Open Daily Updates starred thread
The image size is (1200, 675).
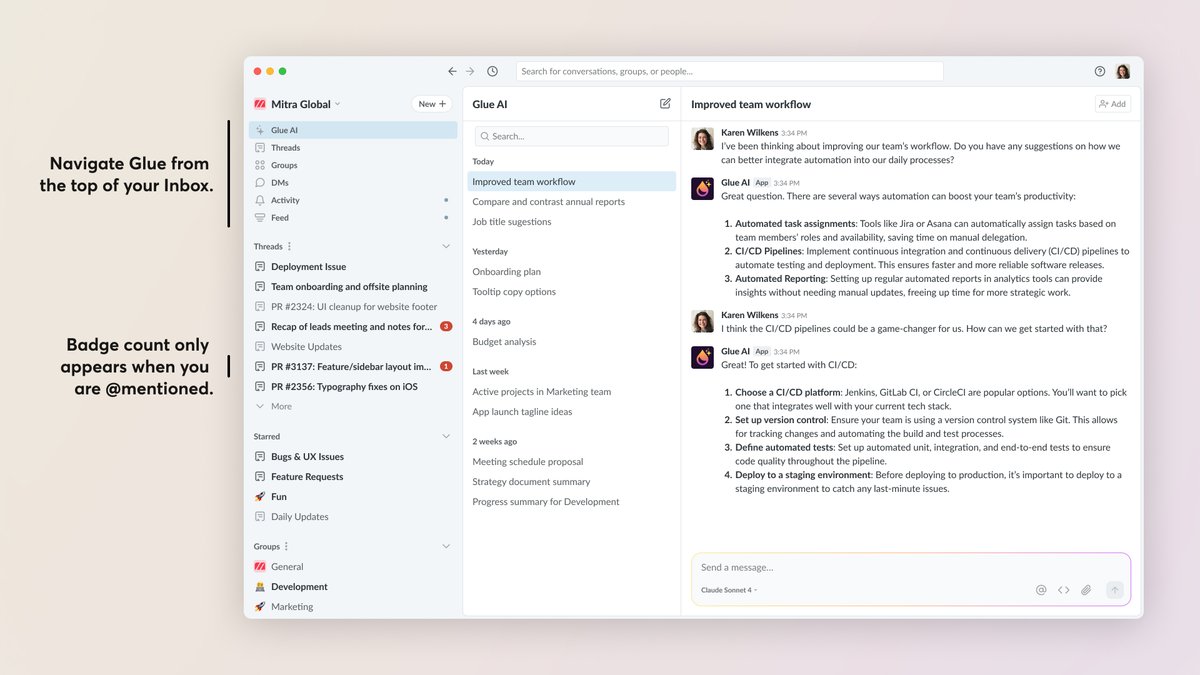(353, 517)
